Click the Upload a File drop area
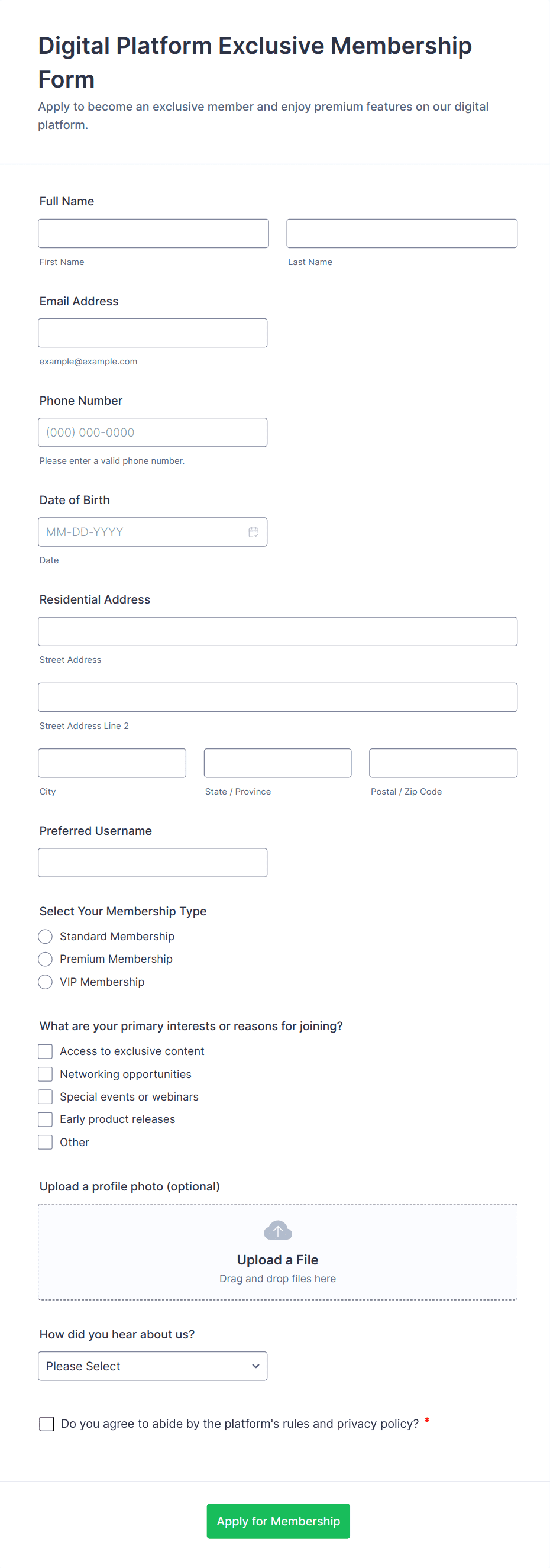Viewport: 550px width, 1568px height. pos(277,1260)
